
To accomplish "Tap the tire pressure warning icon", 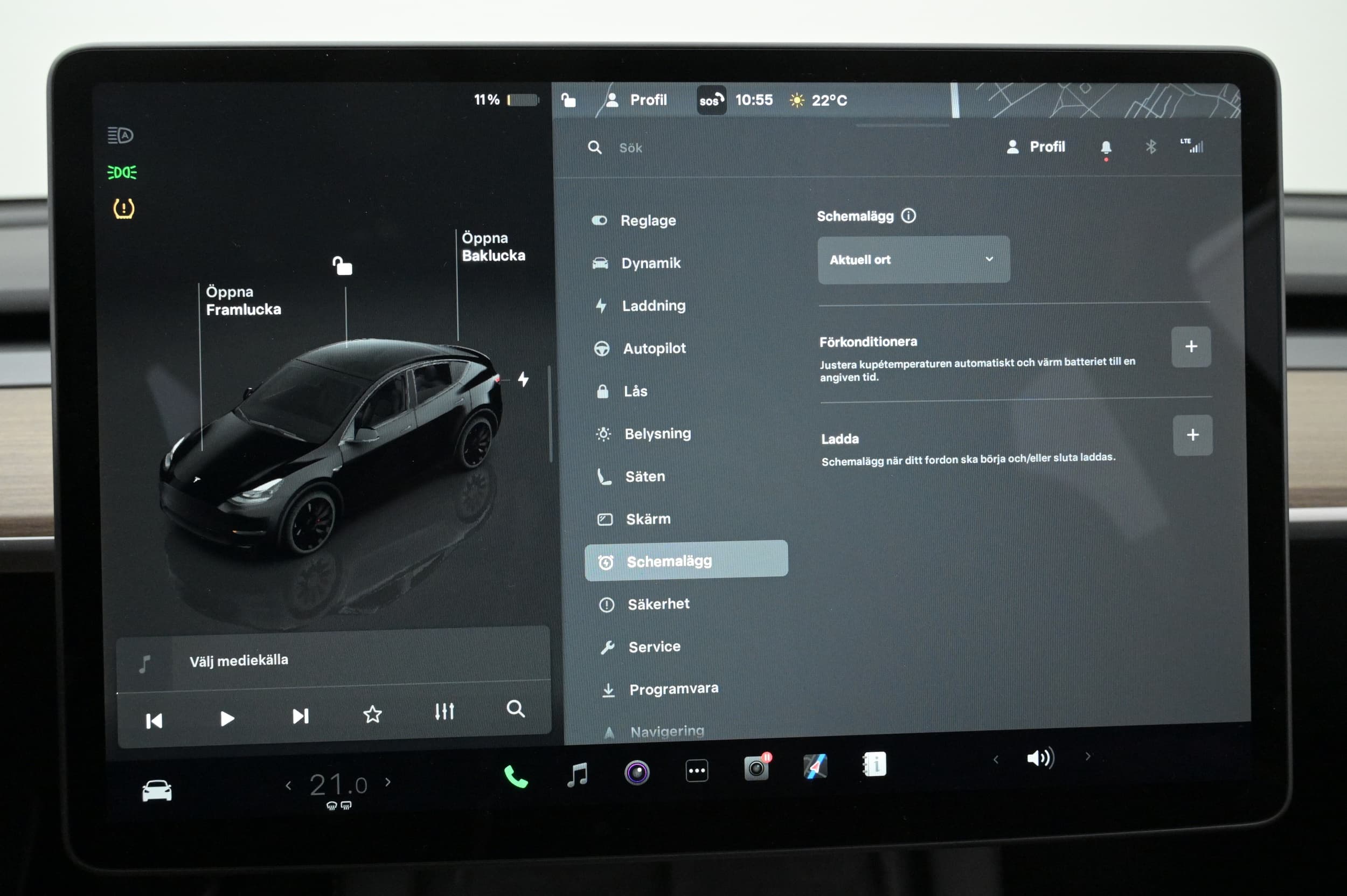I will [x=123, y=209].
